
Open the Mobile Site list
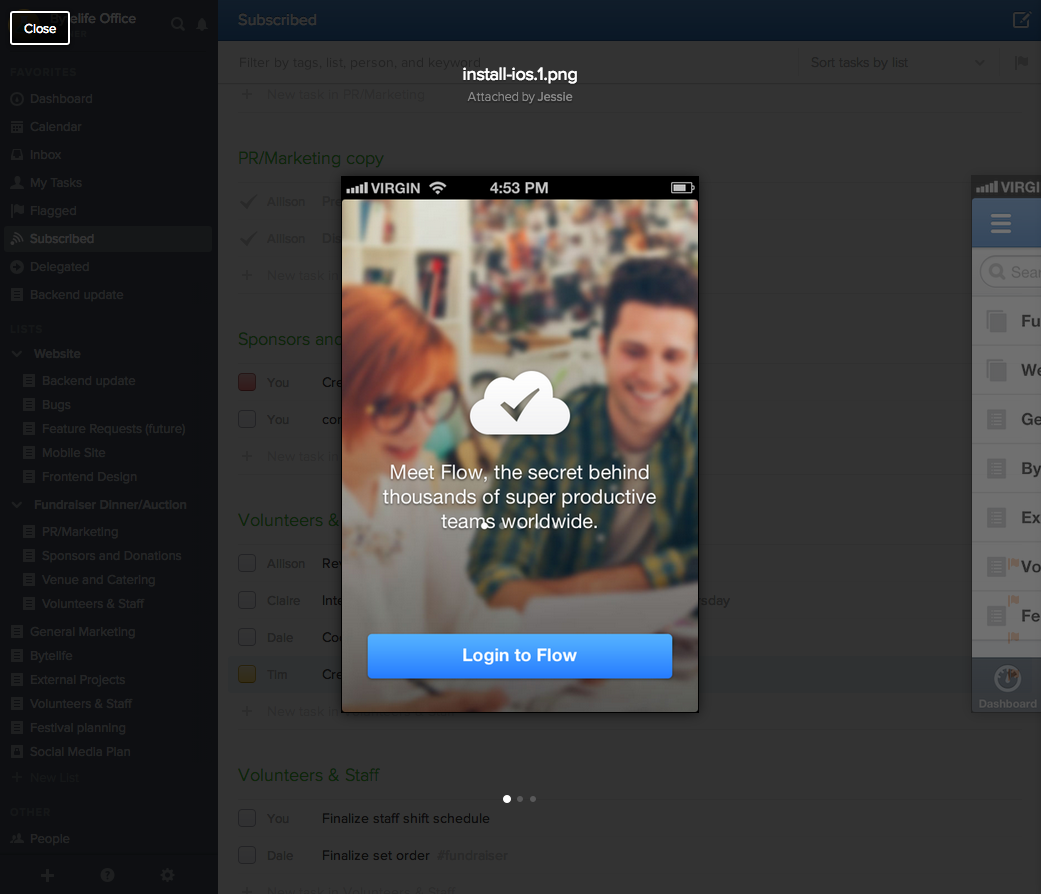point(73,453)
